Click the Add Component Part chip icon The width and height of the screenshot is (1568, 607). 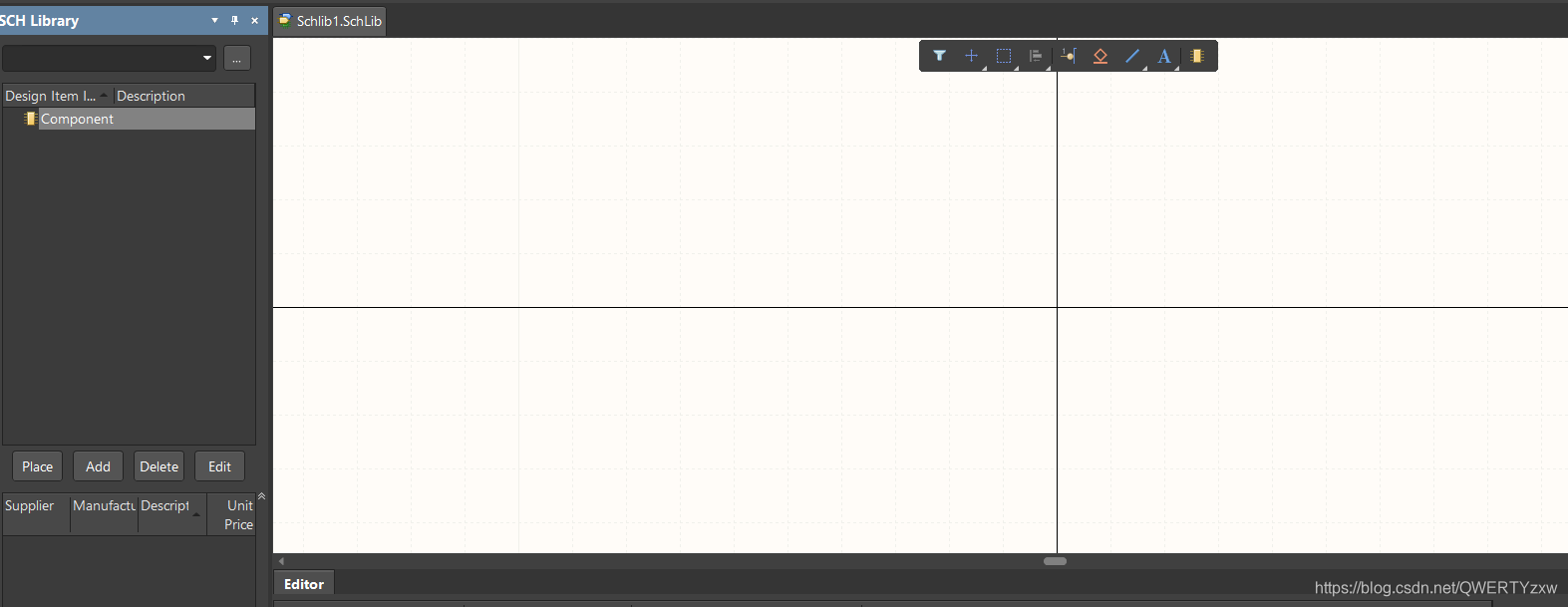tap(1196, 56)
